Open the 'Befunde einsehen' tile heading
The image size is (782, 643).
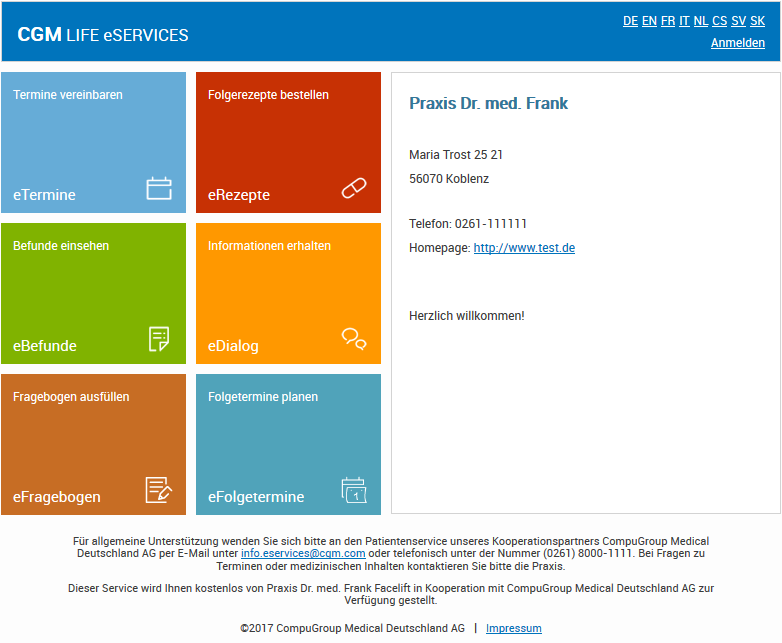[x=61, y=246]
